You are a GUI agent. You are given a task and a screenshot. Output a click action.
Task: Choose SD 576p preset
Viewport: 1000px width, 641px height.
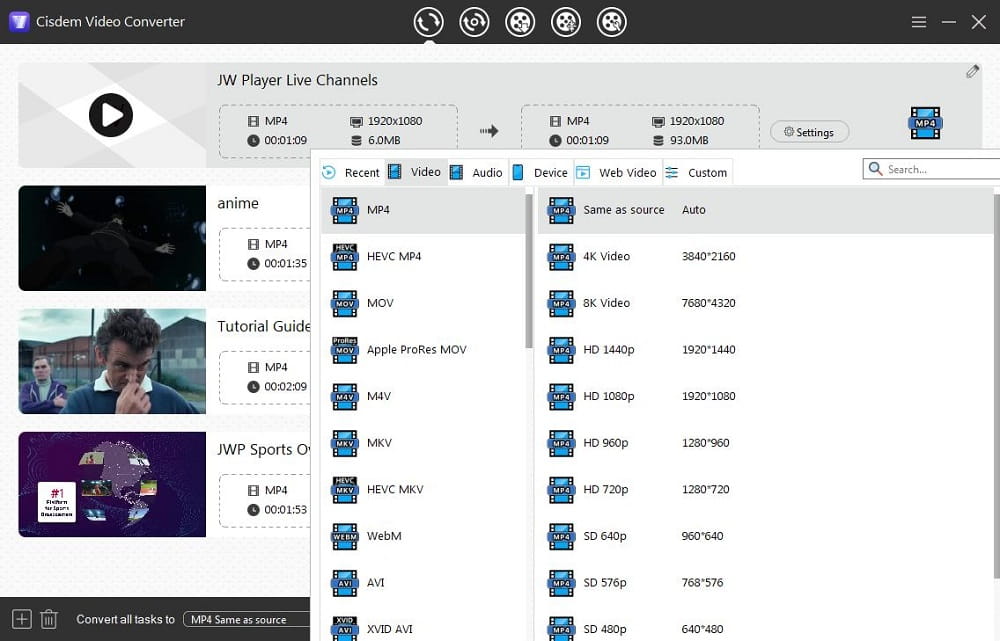pyautogui.click(x=765, y=582)
